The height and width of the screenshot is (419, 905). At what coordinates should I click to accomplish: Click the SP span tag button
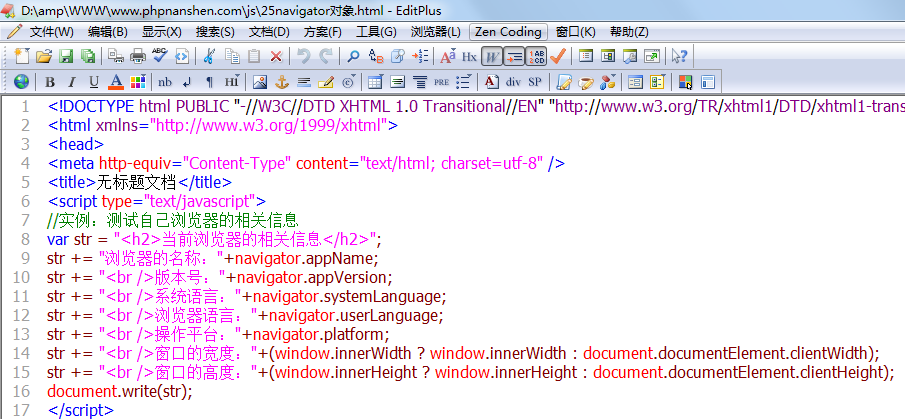point(535,81)
